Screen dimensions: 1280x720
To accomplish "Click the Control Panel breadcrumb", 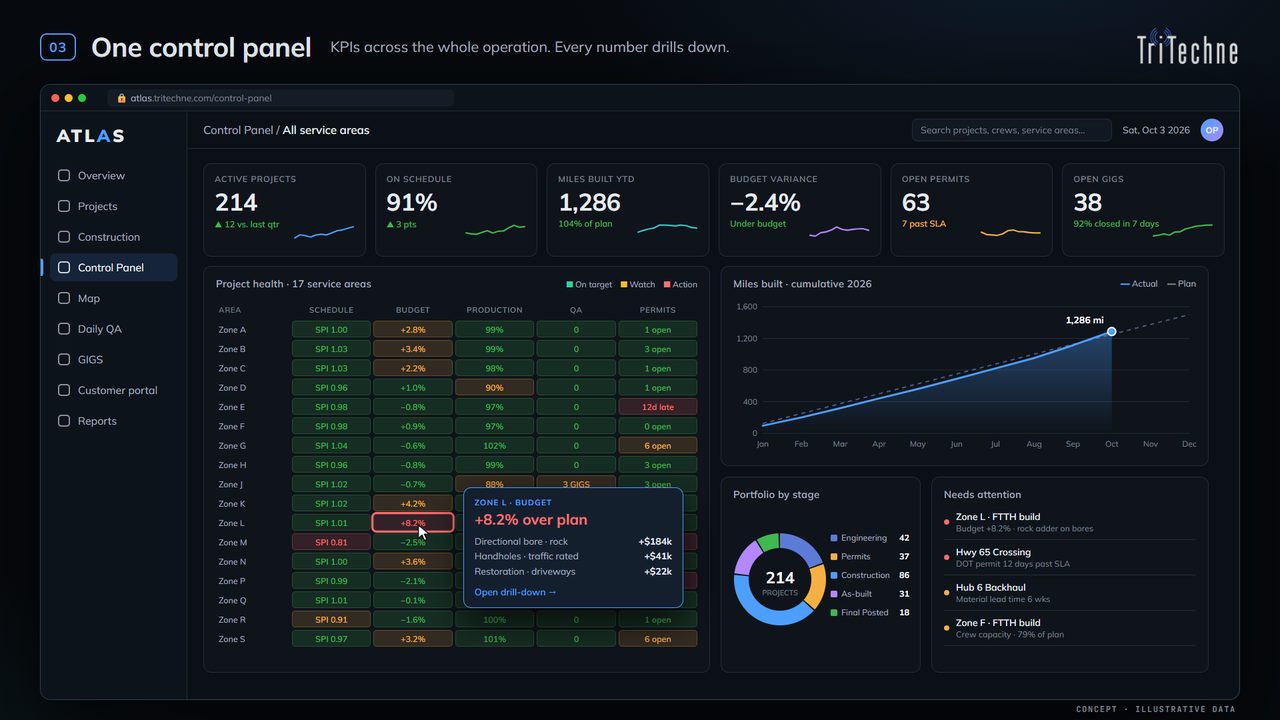I will 238,130.
